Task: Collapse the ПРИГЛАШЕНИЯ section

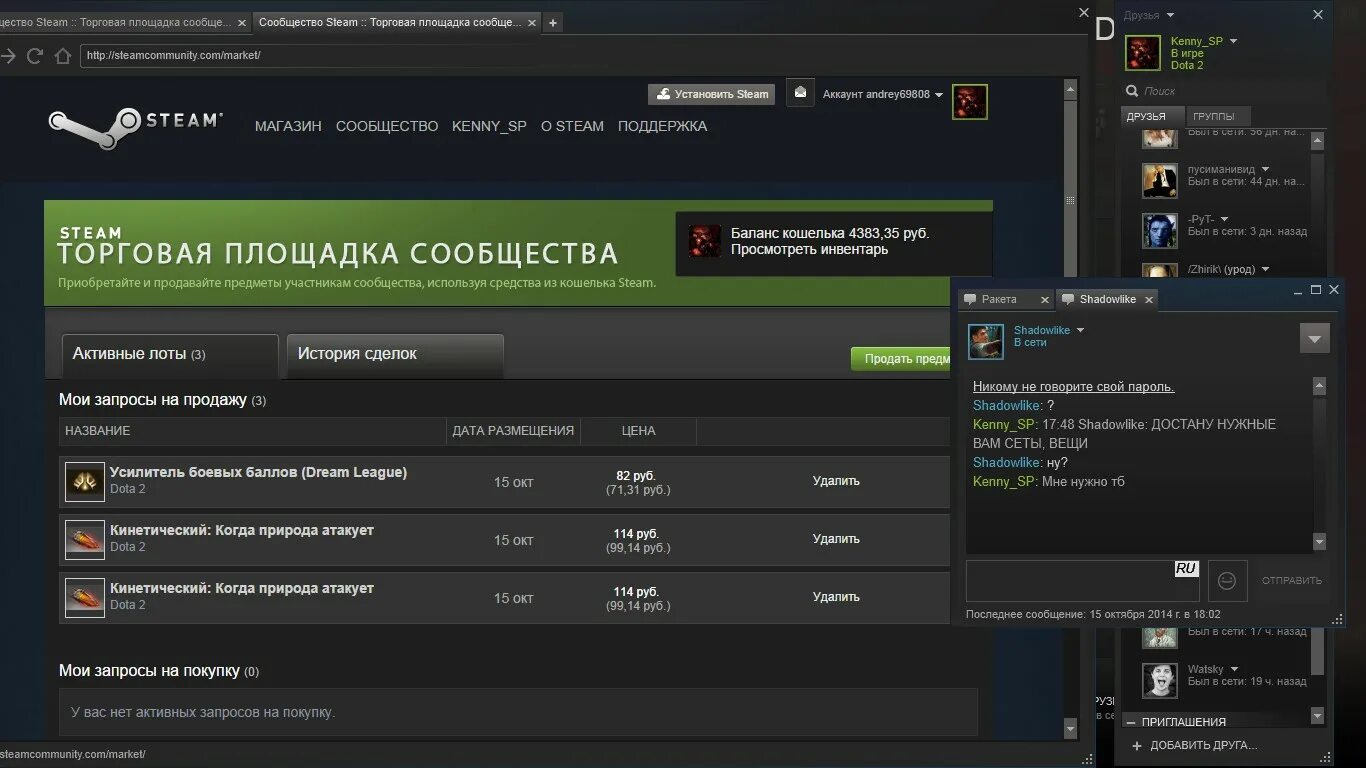Action: tap(1130, 722)
